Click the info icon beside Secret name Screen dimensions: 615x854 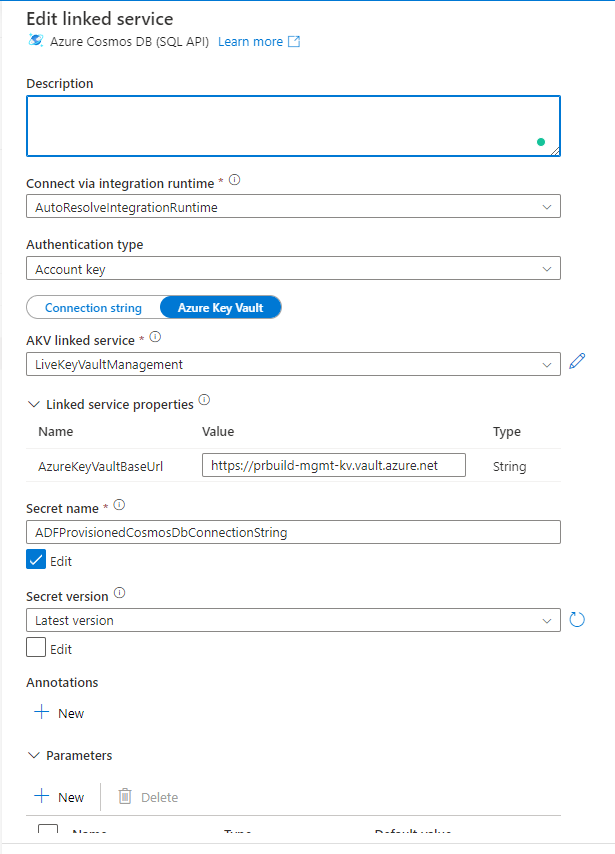point(120,506)
